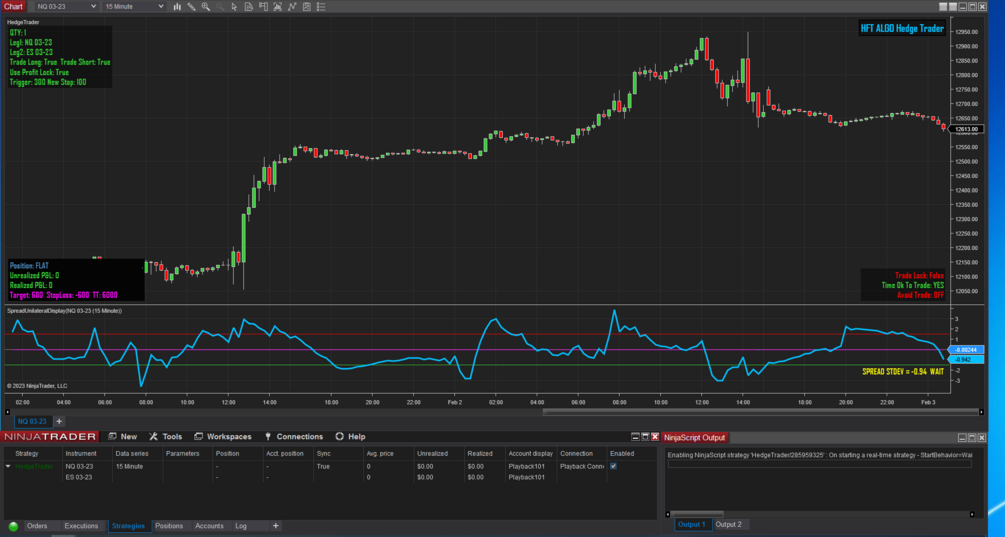Select the Strategies tab

[x=128, y=526]
